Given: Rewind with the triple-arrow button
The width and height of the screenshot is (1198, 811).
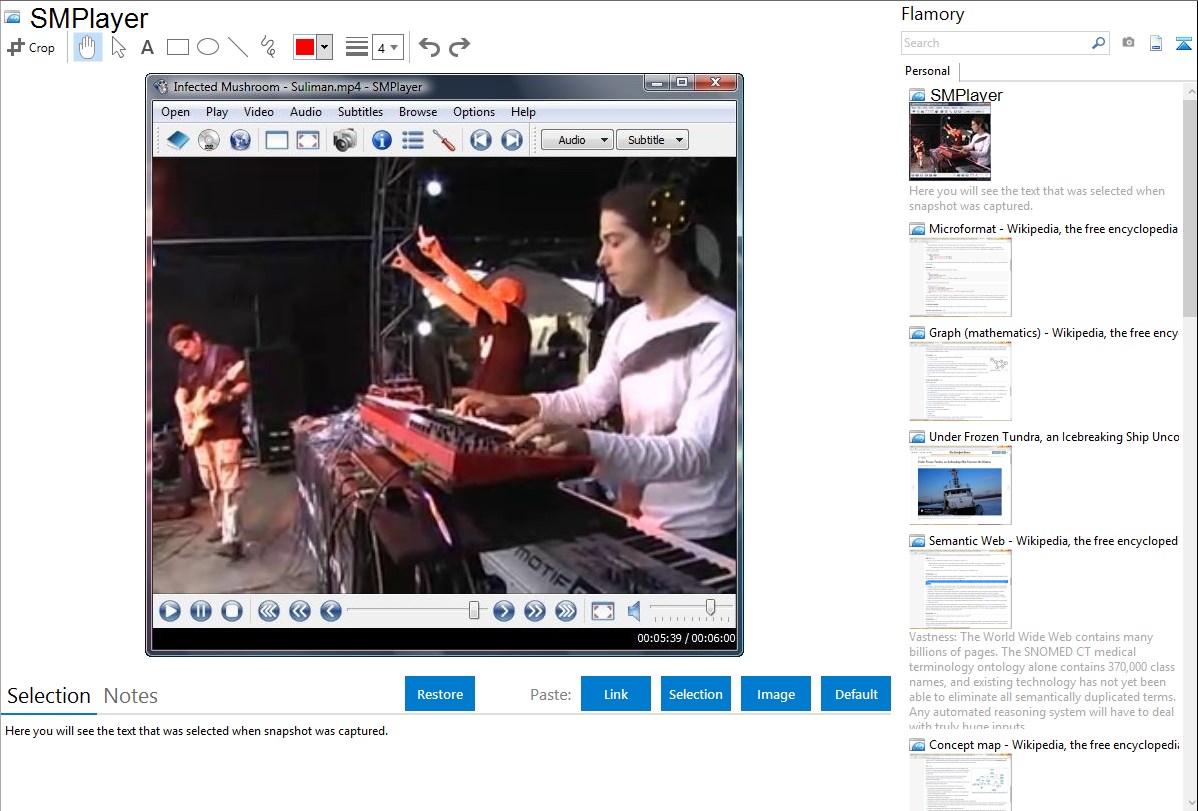Looking at the screenshot, I should pyautogui.click(x=269, y=611).
